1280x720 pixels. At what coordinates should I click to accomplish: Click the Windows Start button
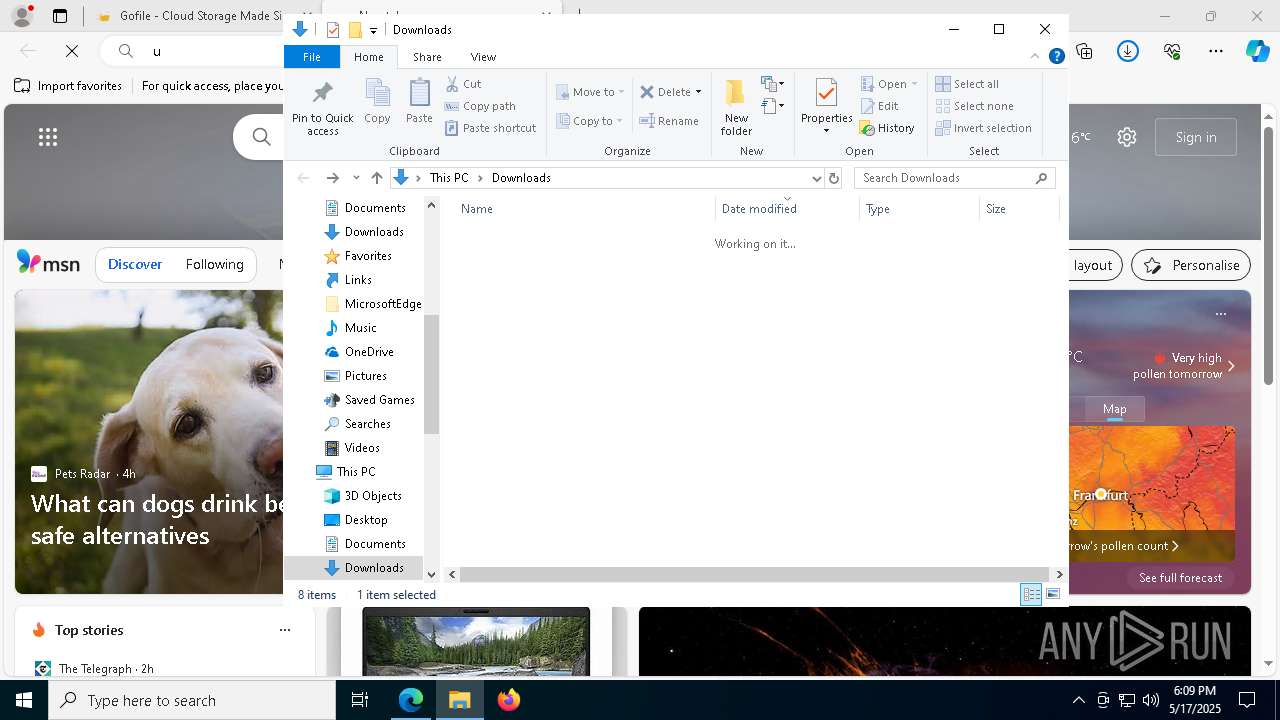[x=24, y=700]
